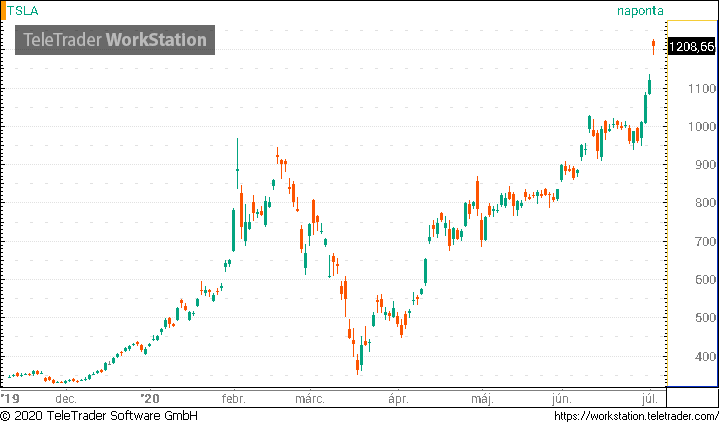Click the current price tag 1208,66
Image resolution: width=719 pixels, height=425 pixels.
point(691,46)
